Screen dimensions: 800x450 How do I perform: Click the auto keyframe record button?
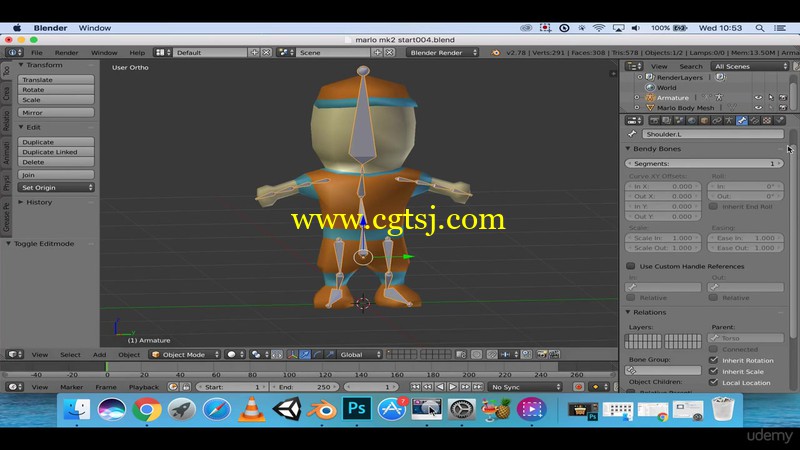578,387
